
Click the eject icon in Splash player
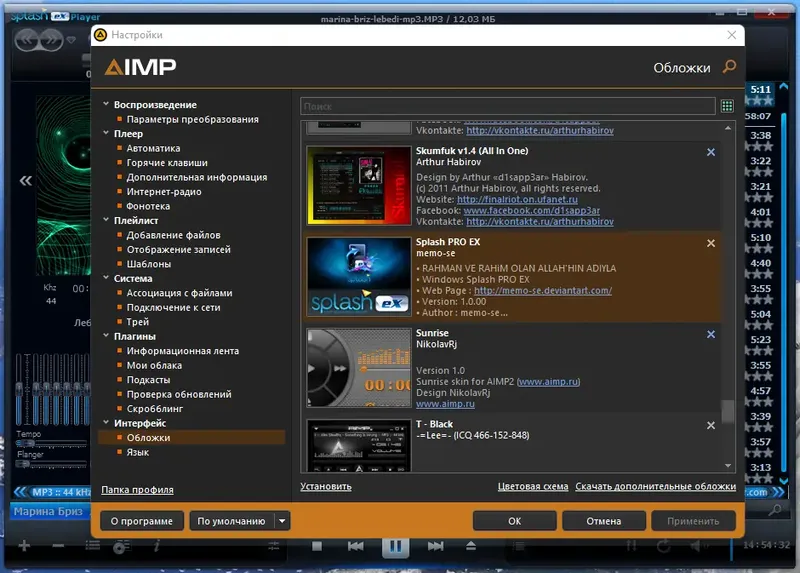(x=471, y=546)
